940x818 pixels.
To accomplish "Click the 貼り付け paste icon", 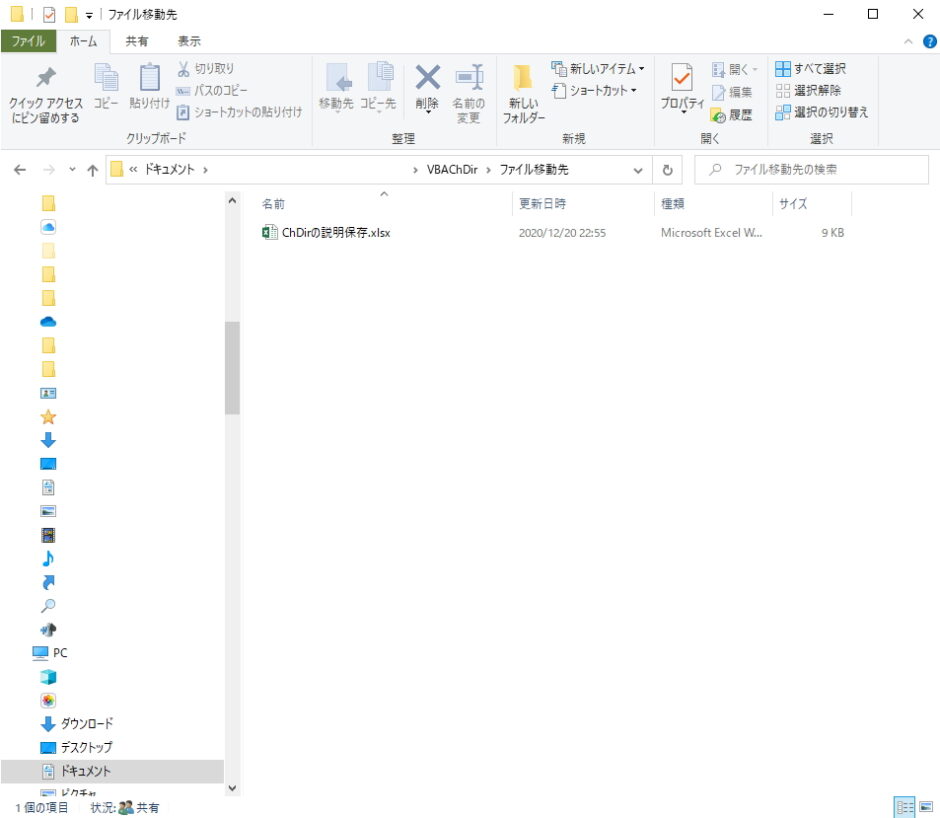I will (149, 78).
